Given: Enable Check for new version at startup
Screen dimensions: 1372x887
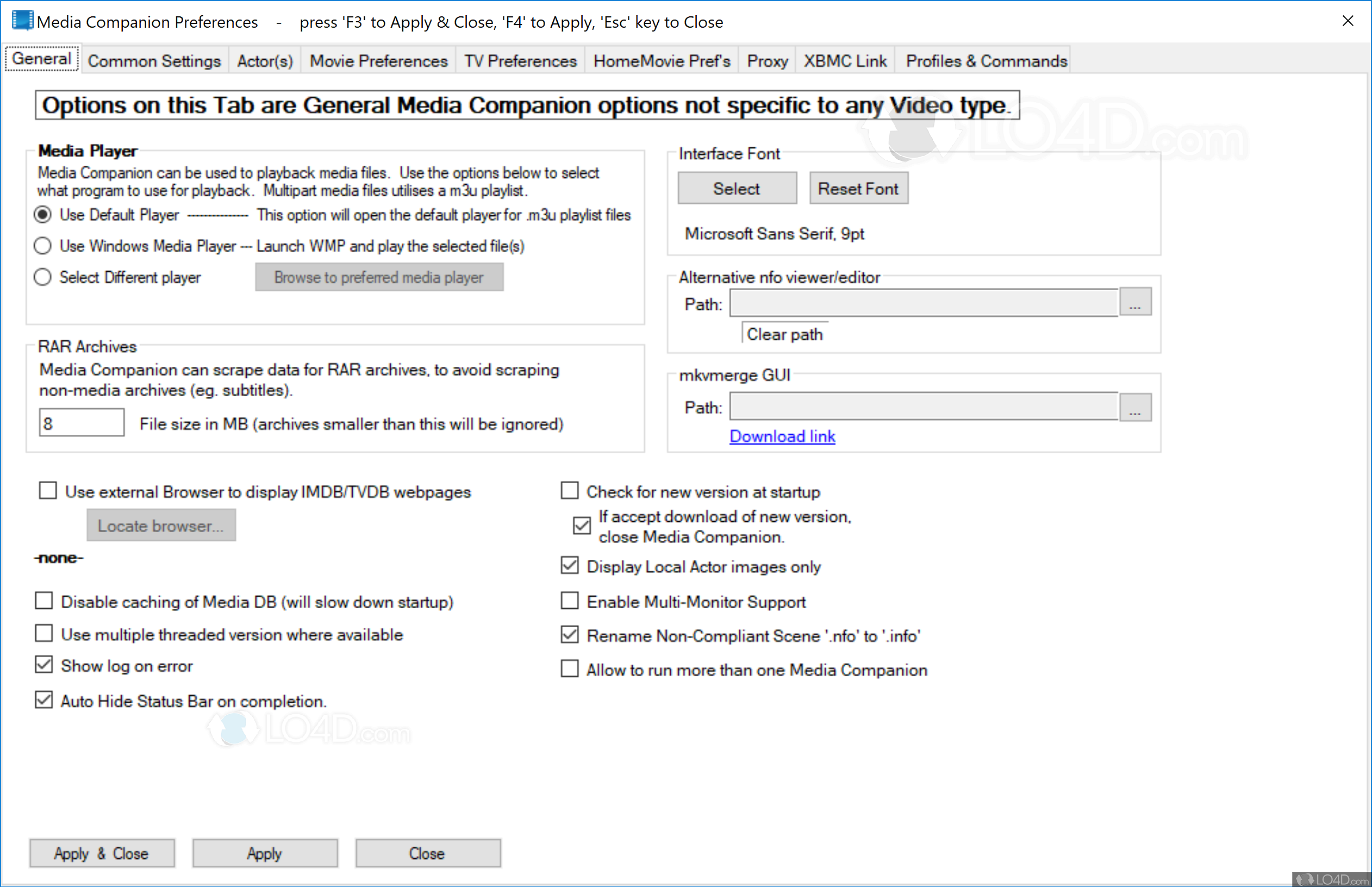Looking at the screenshot, I should click(569, 490).
